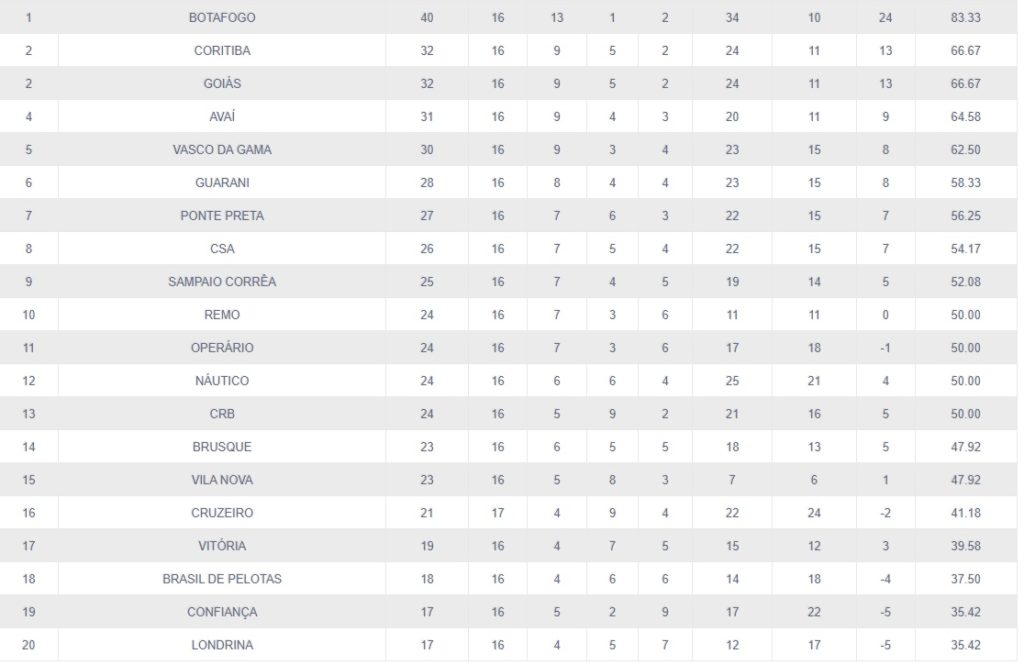Select the Coritiba team row name

[x=221, y=51]
